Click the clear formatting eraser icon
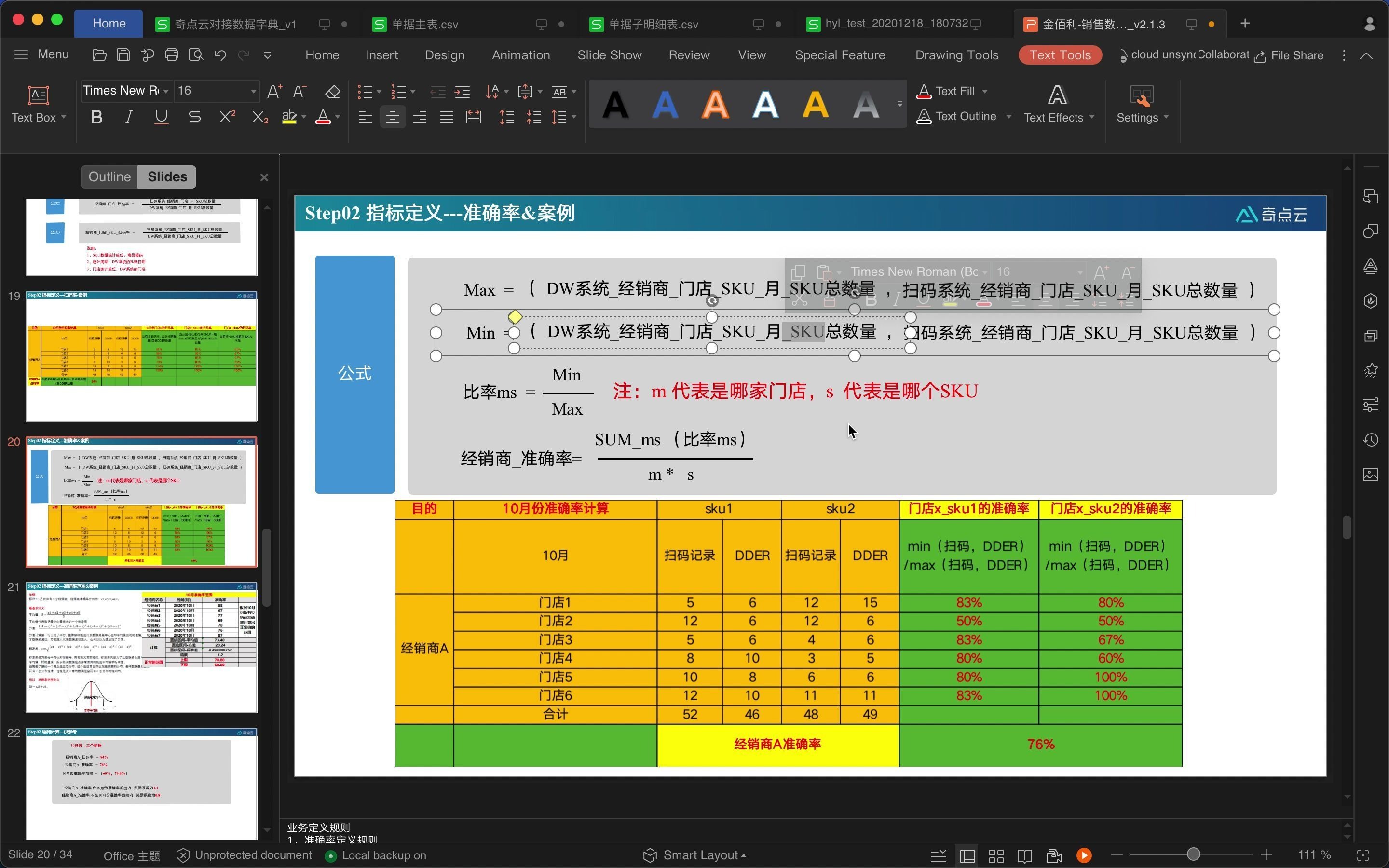The width and height of the screenshot is (1389, 868). pyautogui.click(x=332, y=92)
